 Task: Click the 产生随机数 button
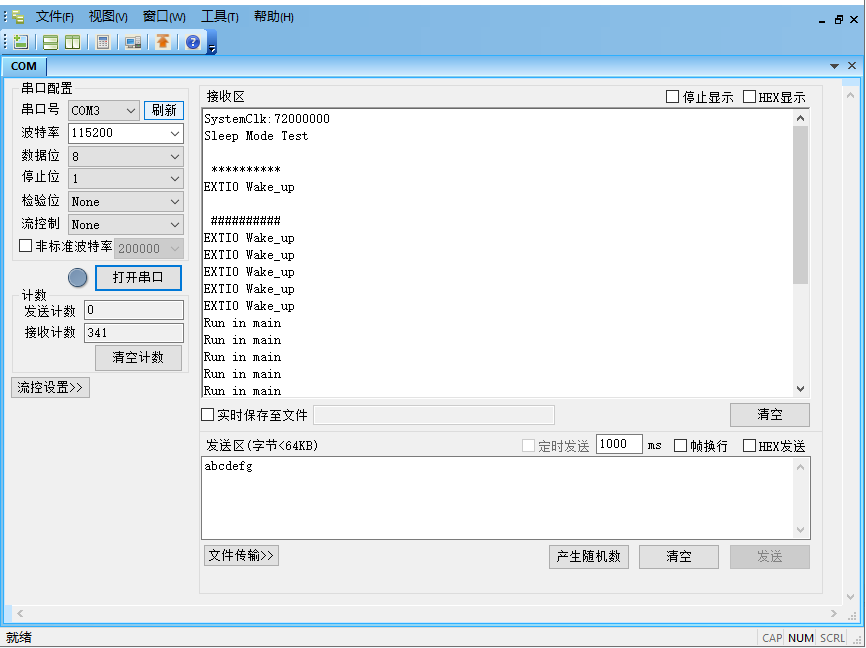tap(589, 557)
